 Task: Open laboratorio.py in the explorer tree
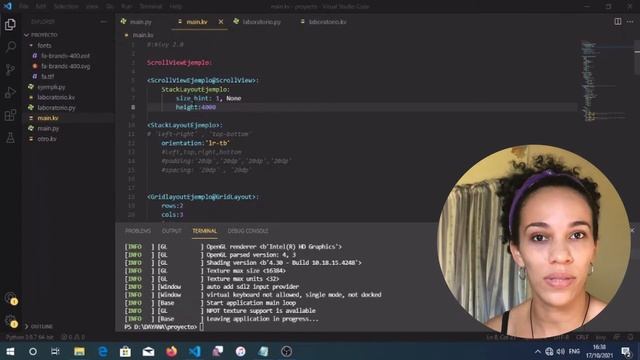56,108
